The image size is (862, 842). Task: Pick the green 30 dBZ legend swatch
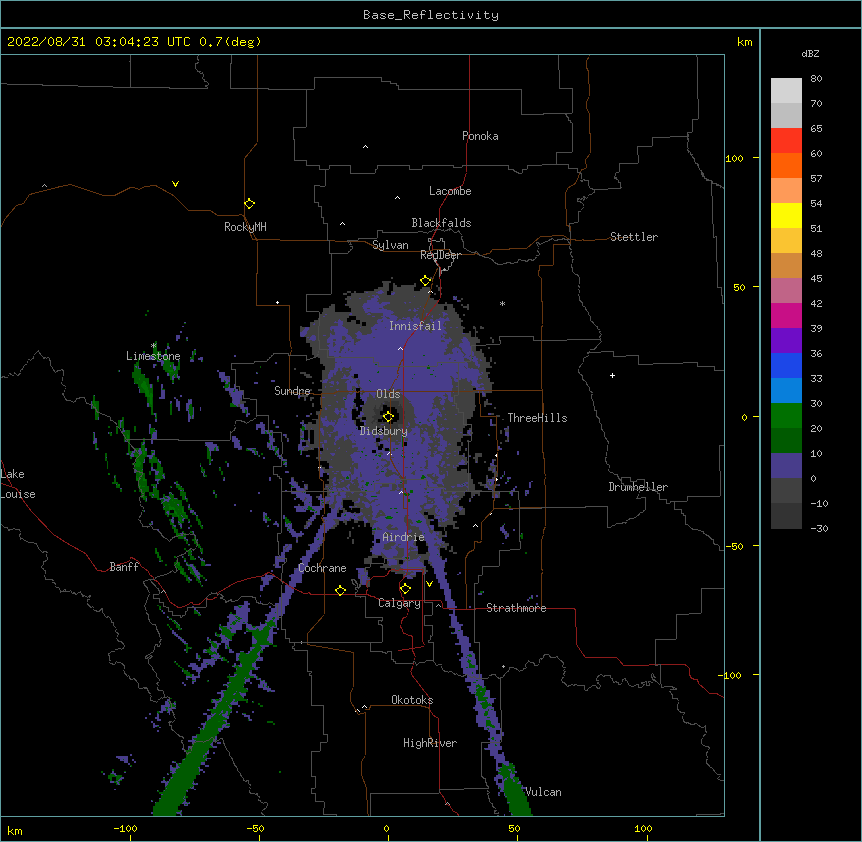786,416
